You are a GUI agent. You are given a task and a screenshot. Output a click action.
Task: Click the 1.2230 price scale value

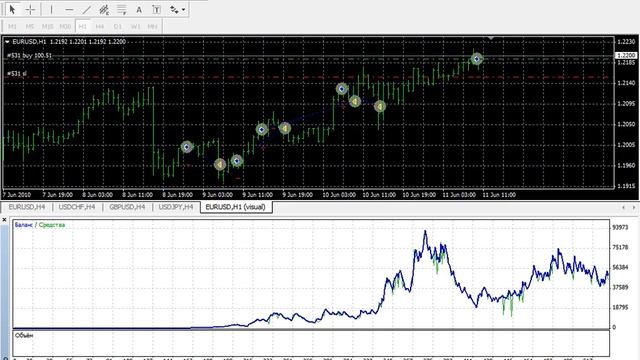(x=627, y=42)
